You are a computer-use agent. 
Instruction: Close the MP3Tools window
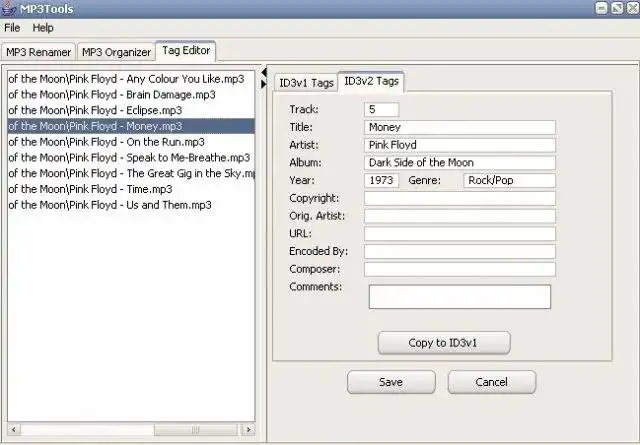633,8
